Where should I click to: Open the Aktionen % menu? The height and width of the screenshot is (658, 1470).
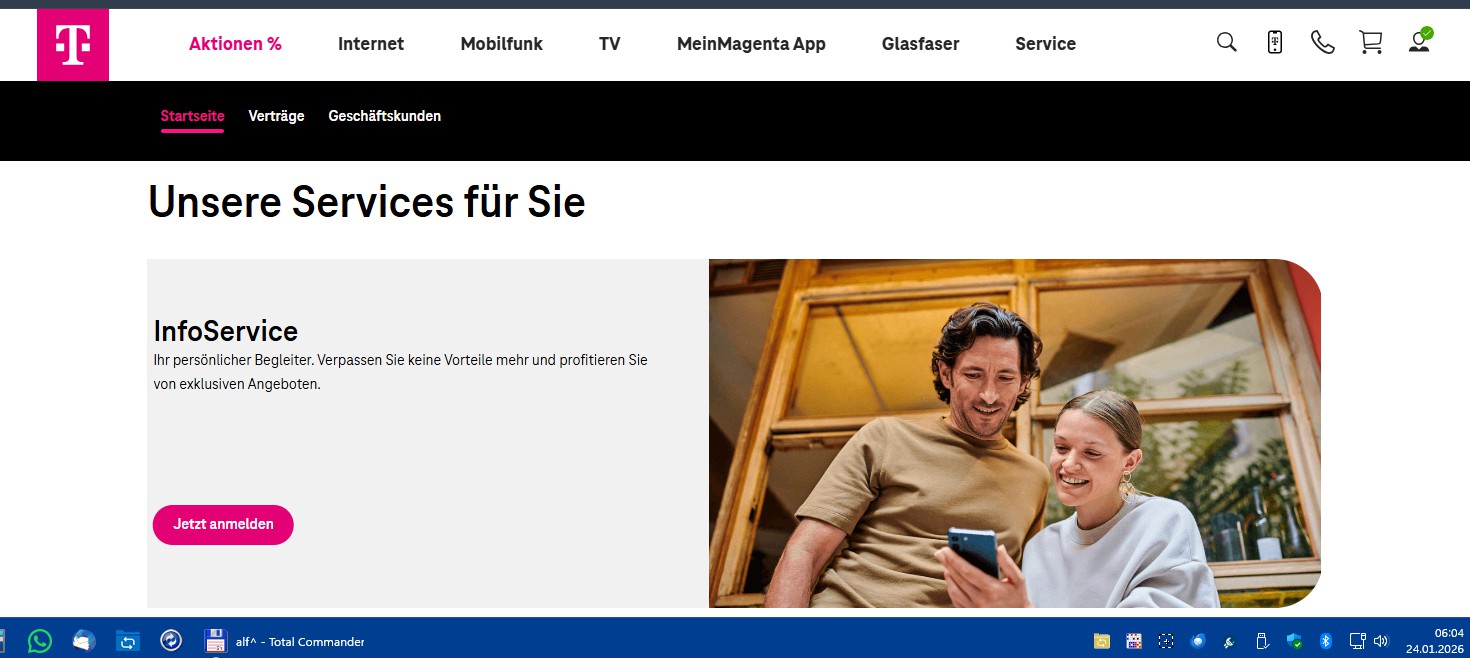235,44
